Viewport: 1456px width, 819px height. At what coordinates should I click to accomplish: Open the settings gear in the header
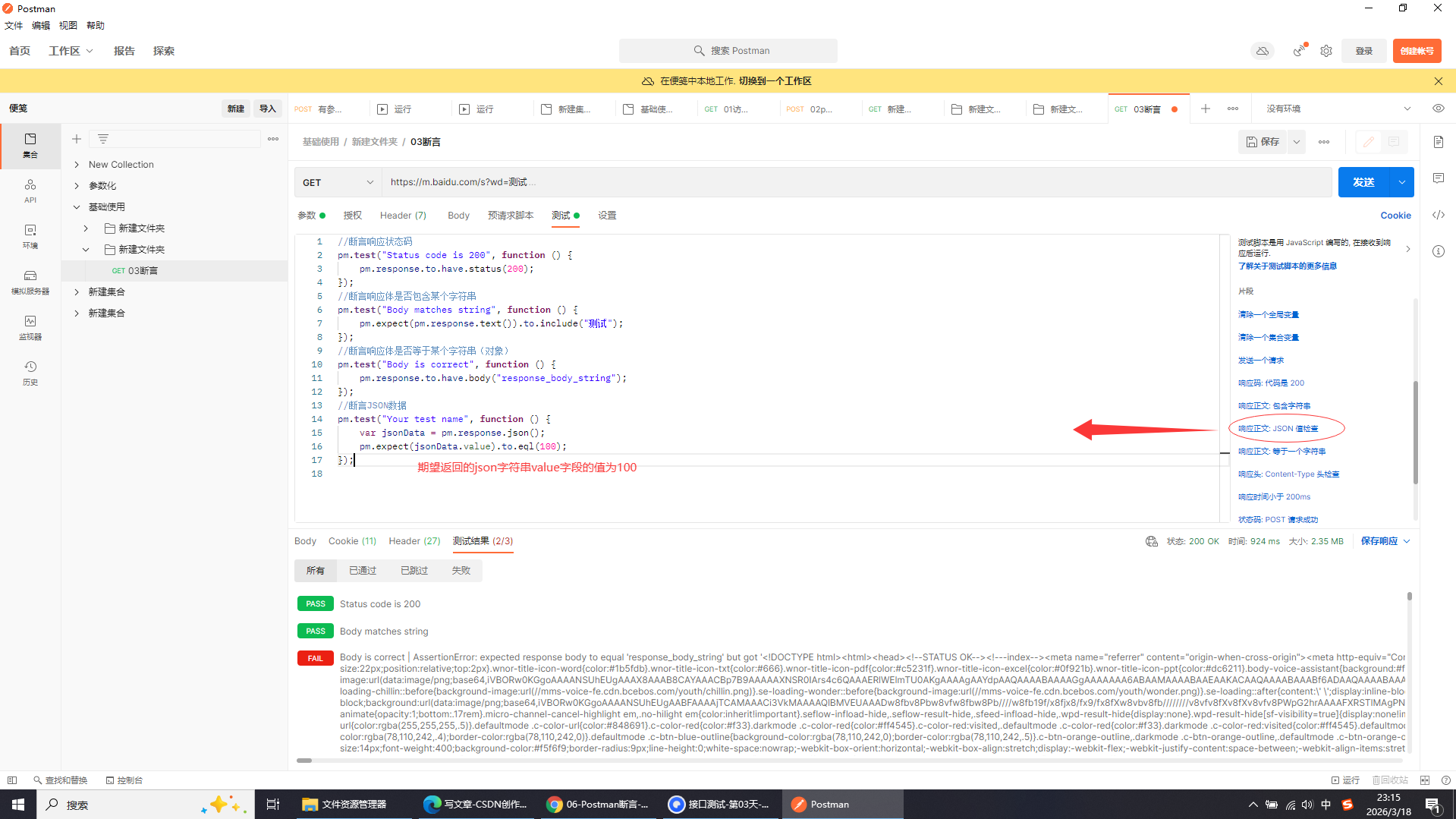point(1326,51)
